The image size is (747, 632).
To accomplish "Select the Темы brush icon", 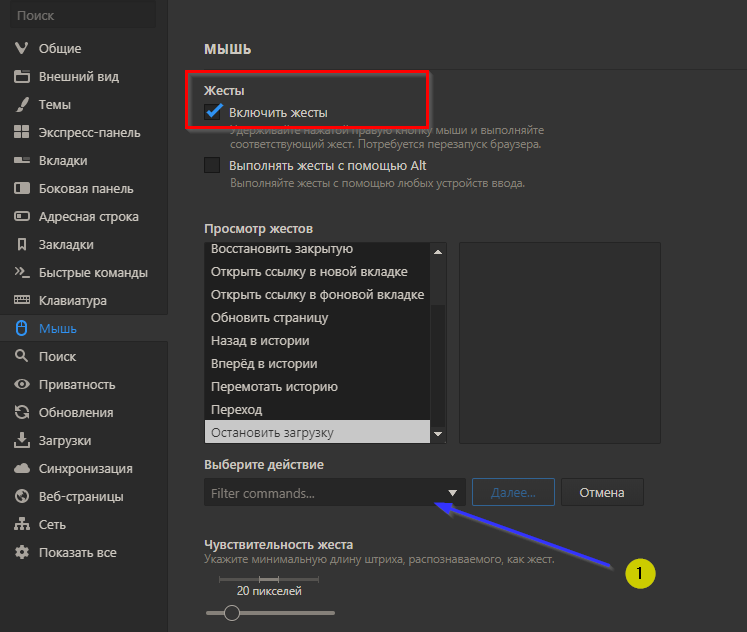I will pos(21,104).
